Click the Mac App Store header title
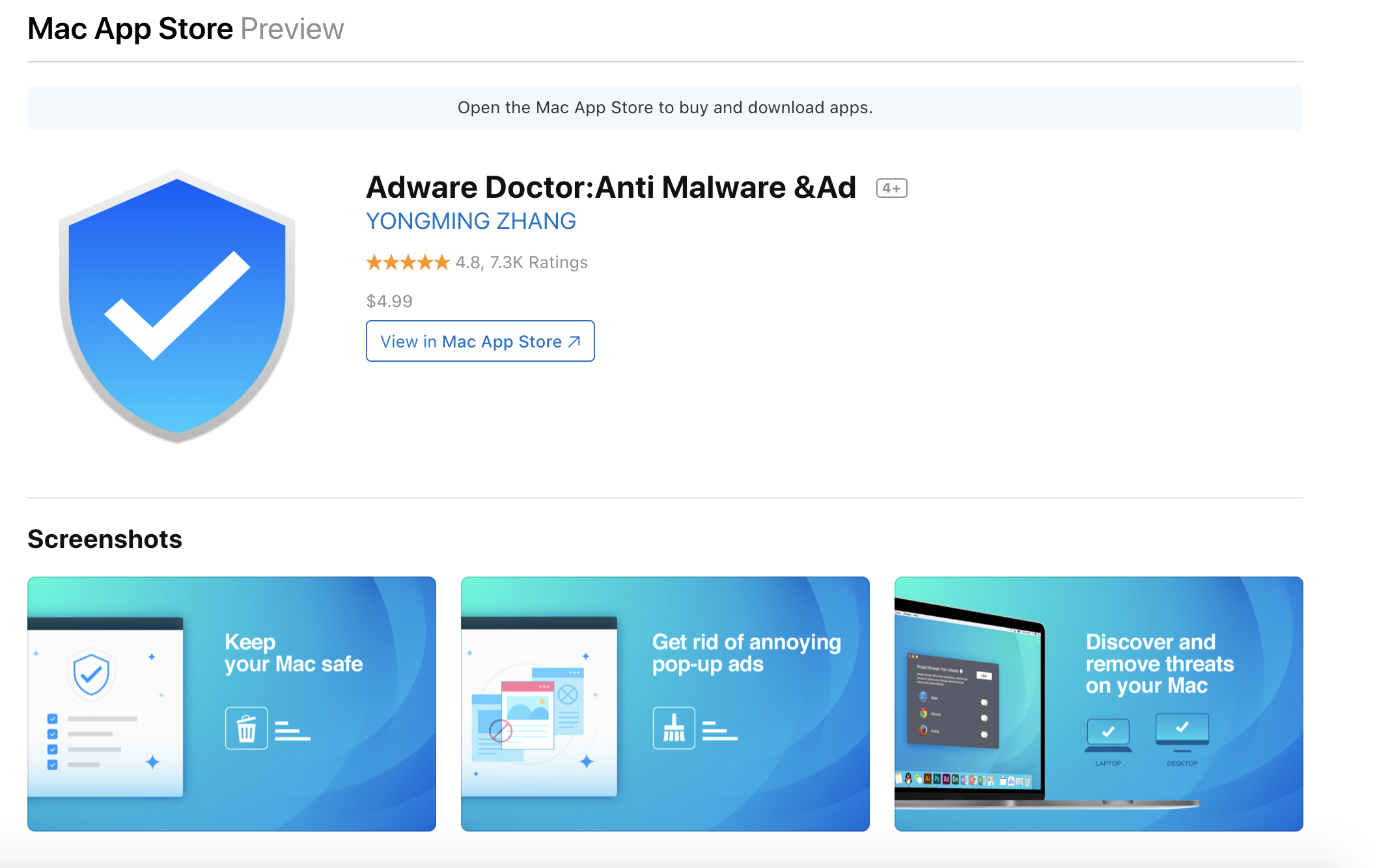1375x868 pixels. [130, 29]
